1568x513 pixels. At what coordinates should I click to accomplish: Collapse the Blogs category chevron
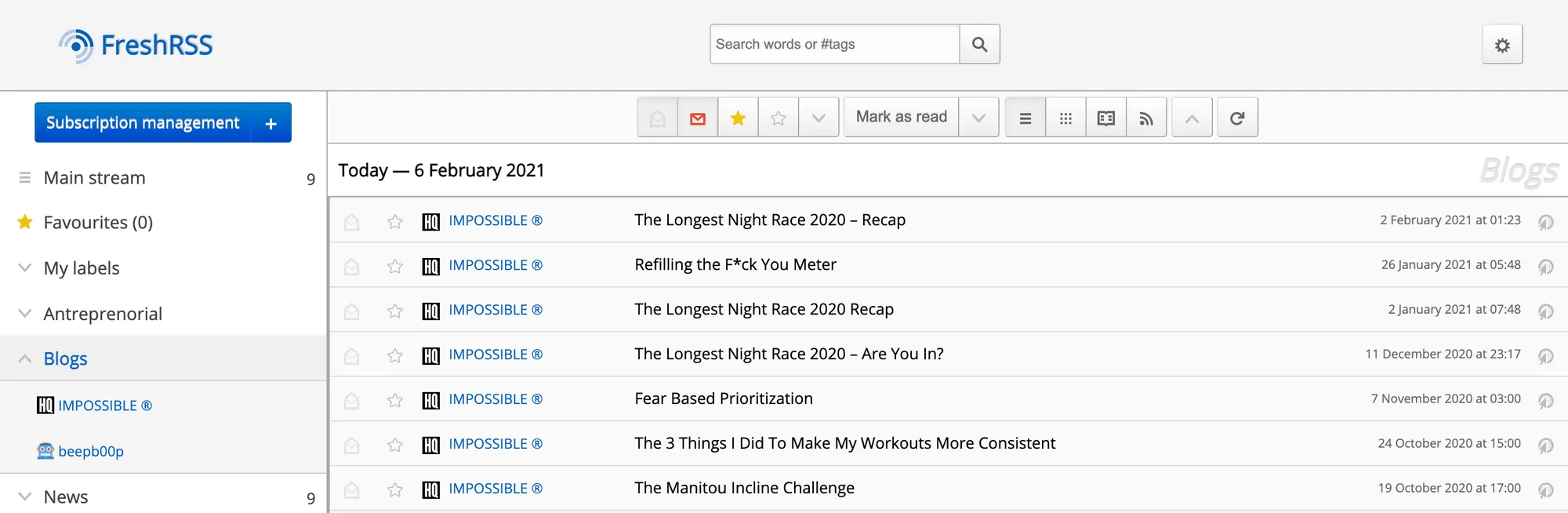click(x=25, y=358)
